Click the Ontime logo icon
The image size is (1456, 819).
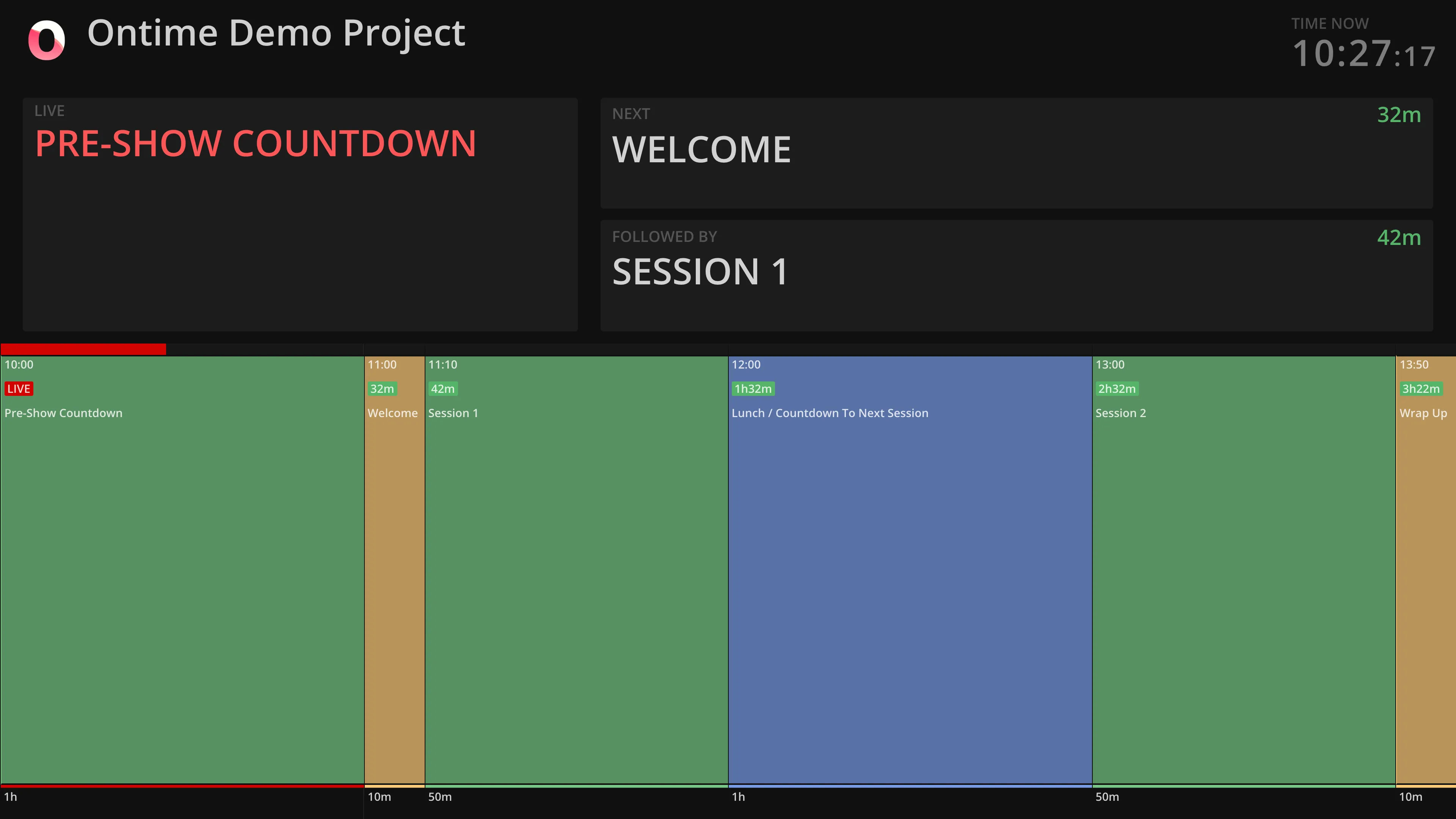pyautogui.click(x=46, y=40)
